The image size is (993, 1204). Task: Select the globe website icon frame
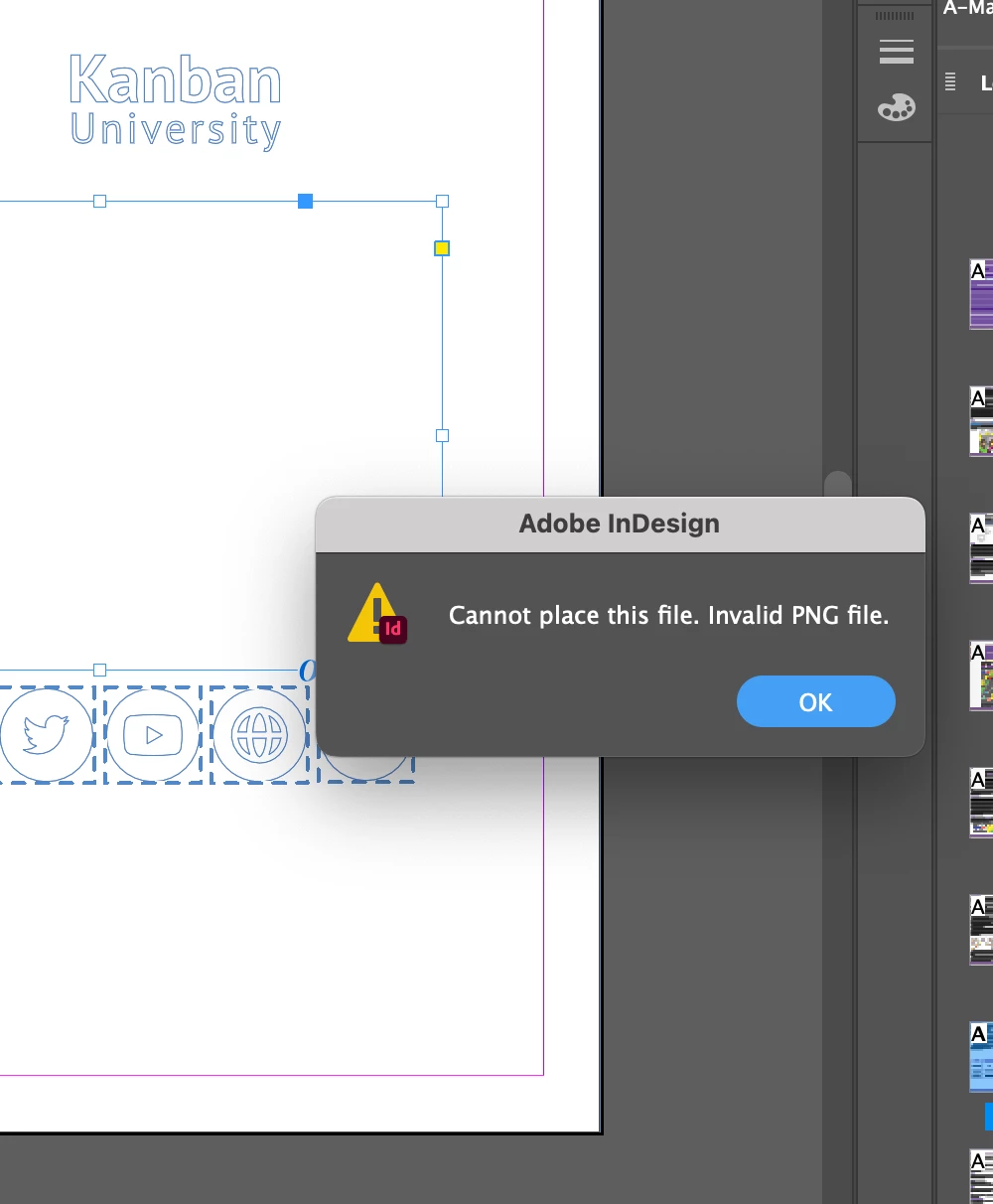[x=260, y=735]
